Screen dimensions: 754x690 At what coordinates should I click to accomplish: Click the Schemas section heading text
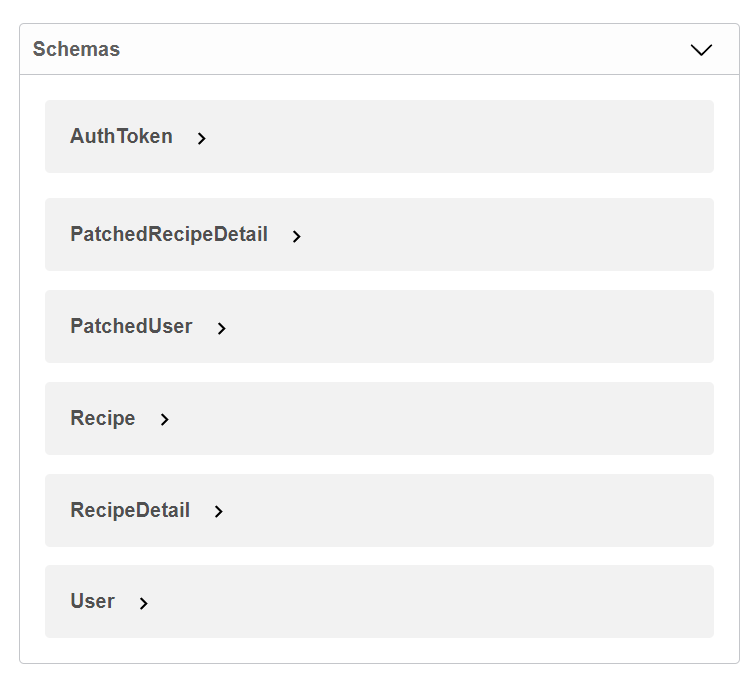point(76,49)
